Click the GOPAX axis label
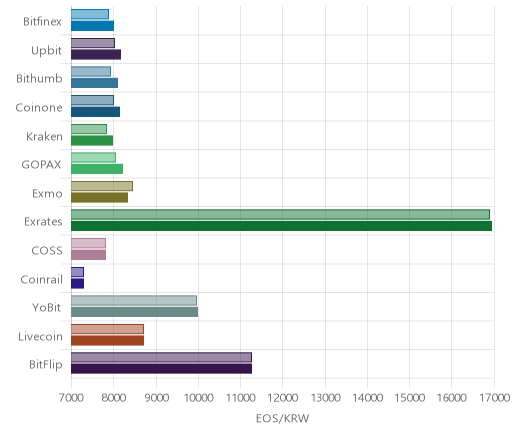Screen dimensions: 512x436 point(42,165)
